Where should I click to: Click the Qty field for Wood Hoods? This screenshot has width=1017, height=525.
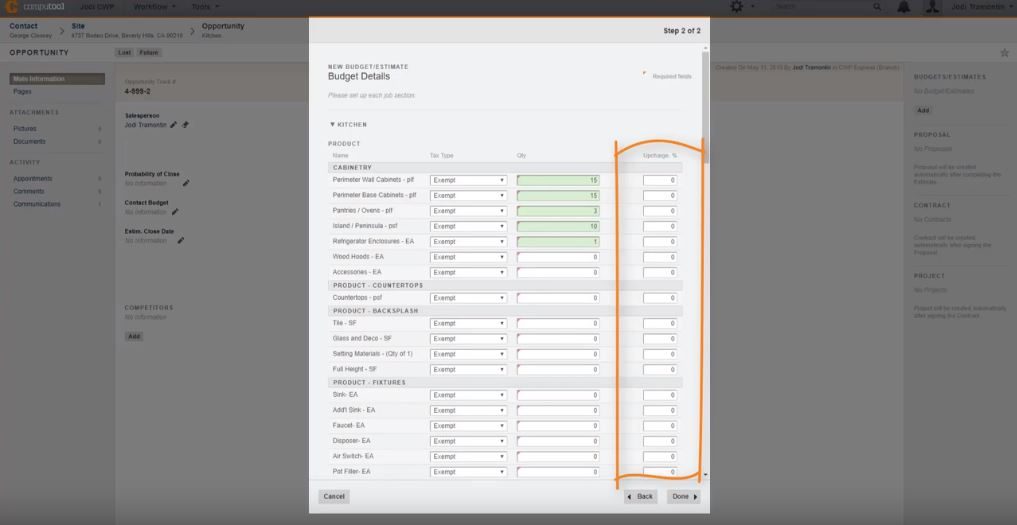558,257
